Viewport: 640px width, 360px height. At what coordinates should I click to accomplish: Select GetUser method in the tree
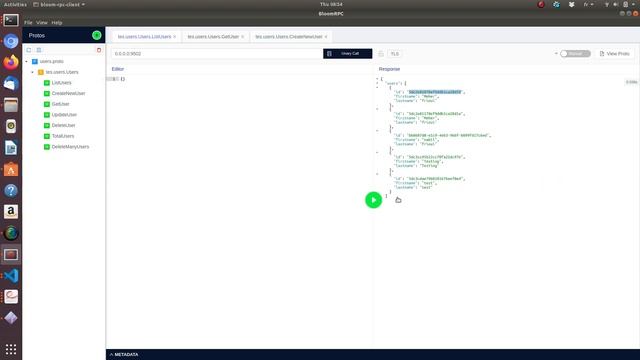(x=60, y=104)
